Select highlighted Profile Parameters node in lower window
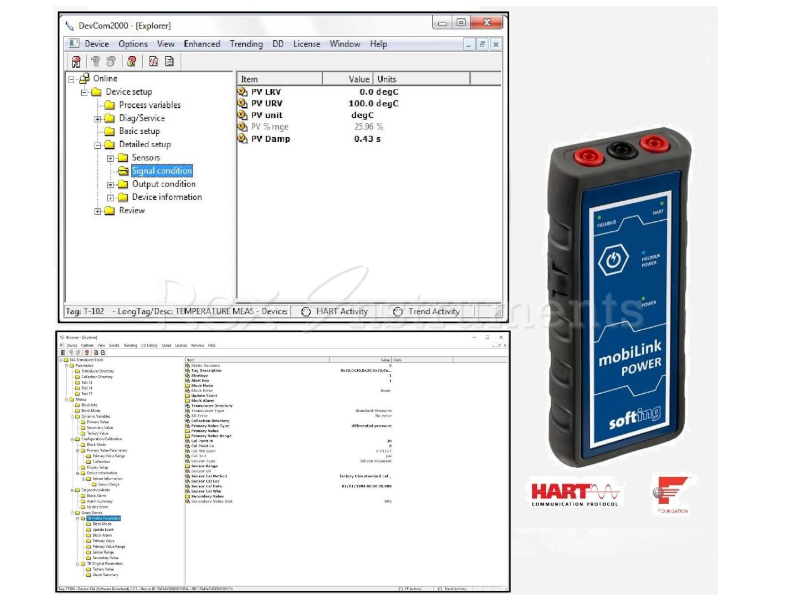Screen dimensions: 800x600 coord(104,518)
